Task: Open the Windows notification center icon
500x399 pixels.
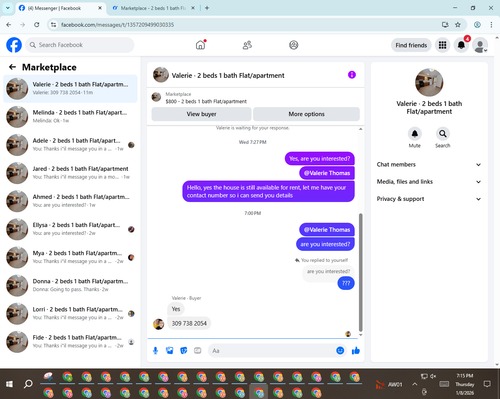Action: [x=487, y=384]
